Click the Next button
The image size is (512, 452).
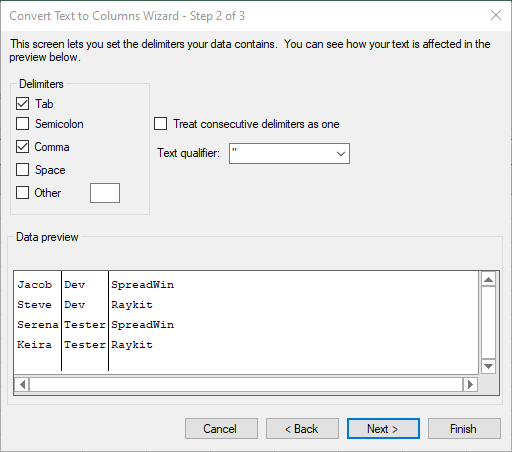tap(383, 429)
